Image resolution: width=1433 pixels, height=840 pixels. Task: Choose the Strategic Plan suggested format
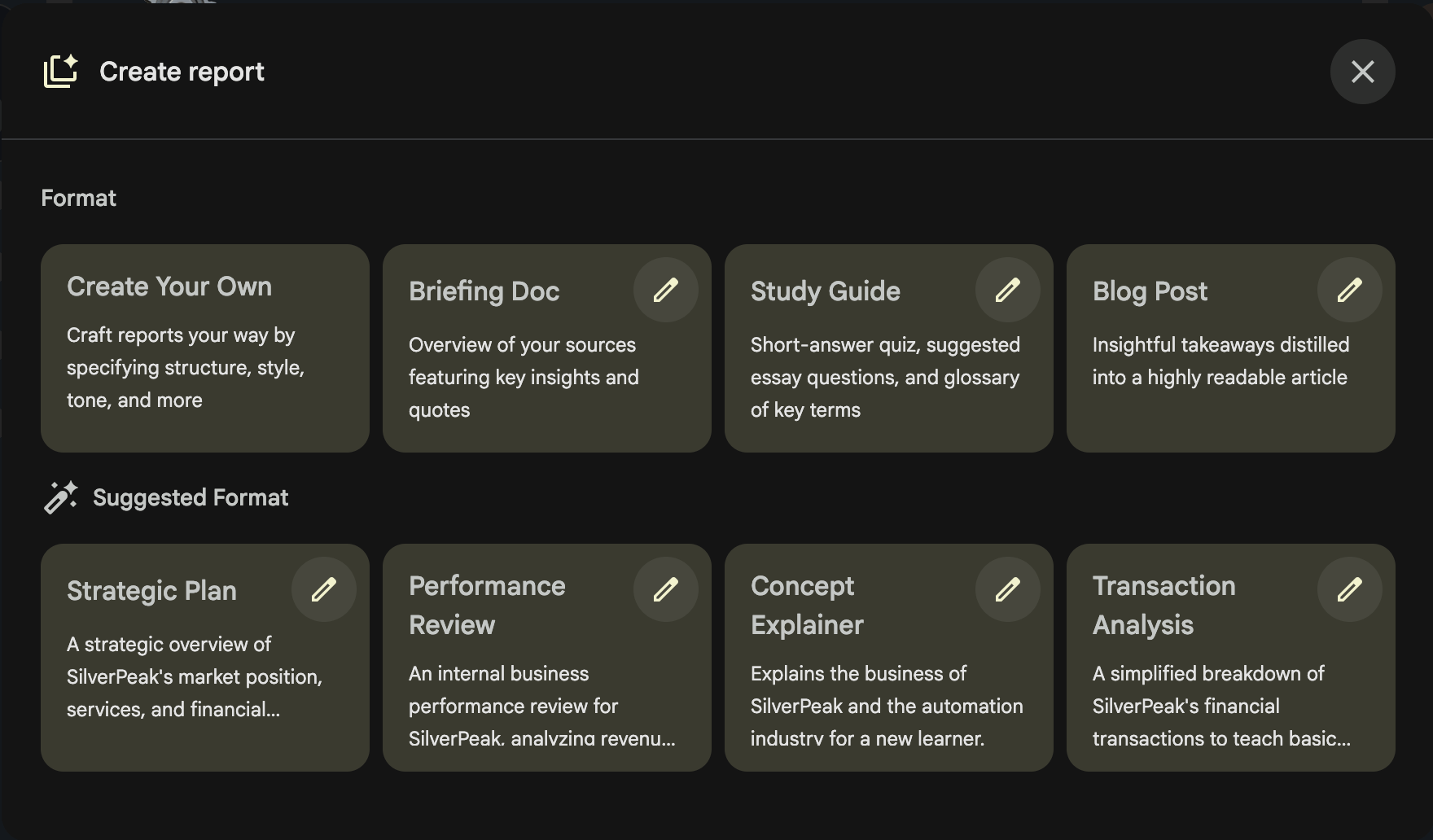[x=151, y=591]
